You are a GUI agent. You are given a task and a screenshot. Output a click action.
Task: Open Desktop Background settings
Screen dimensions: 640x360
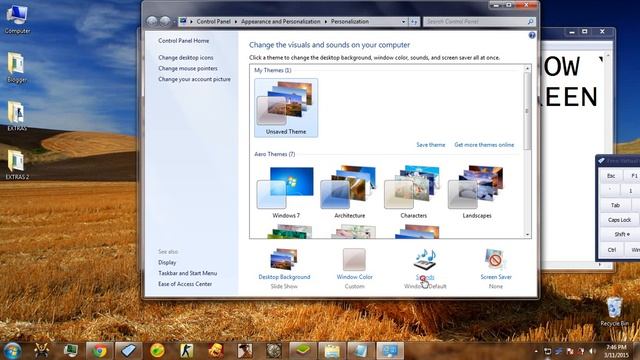pyautogui.click(x=284, y=269)
